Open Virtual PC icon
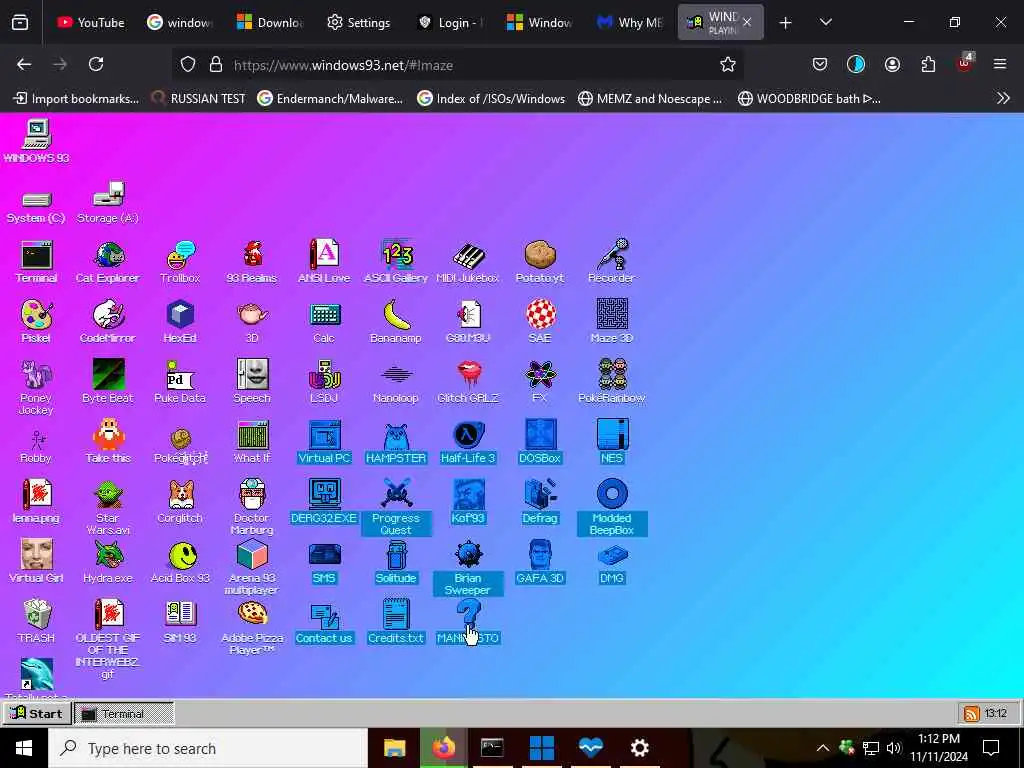 (324, 442)
